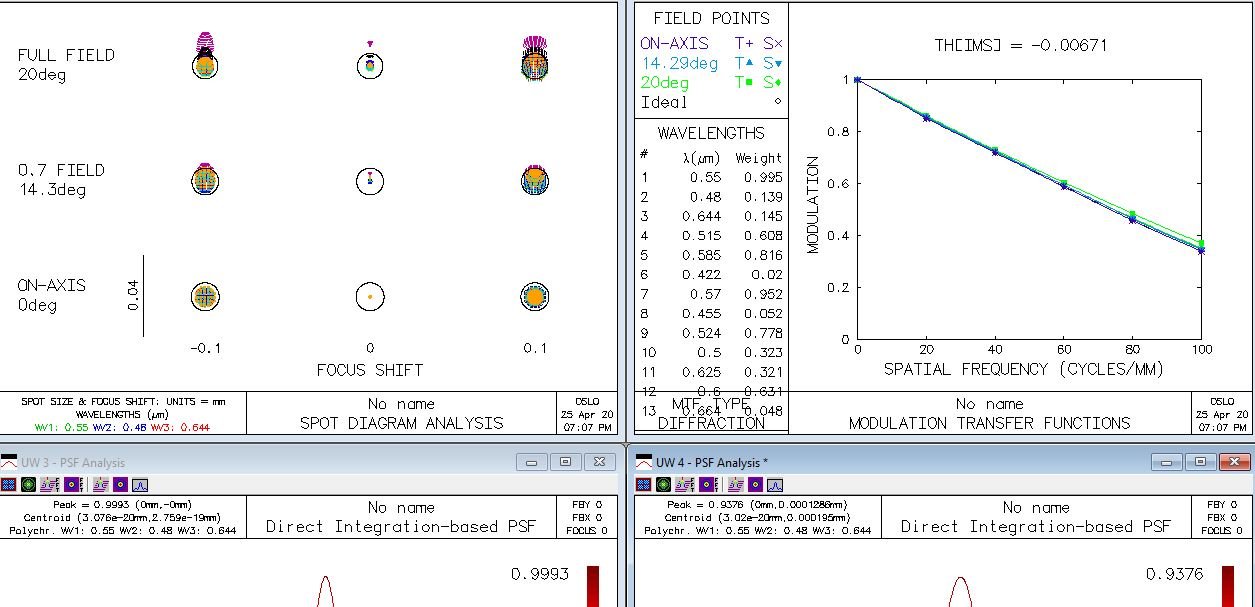The height and width of the screenshot is (607, 1255).
Task: Select green circular wavefront icon in UW 4
Action: (x=663, y=484)
